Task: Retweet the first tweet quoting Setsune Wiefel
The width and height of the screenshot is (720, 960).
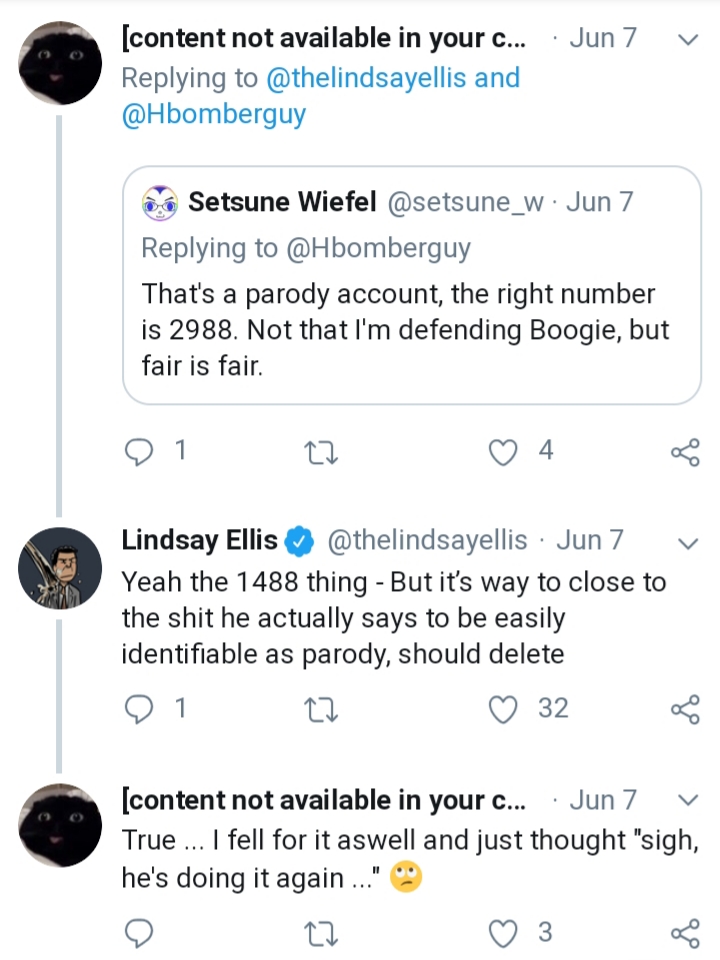Action: [321, 454]
